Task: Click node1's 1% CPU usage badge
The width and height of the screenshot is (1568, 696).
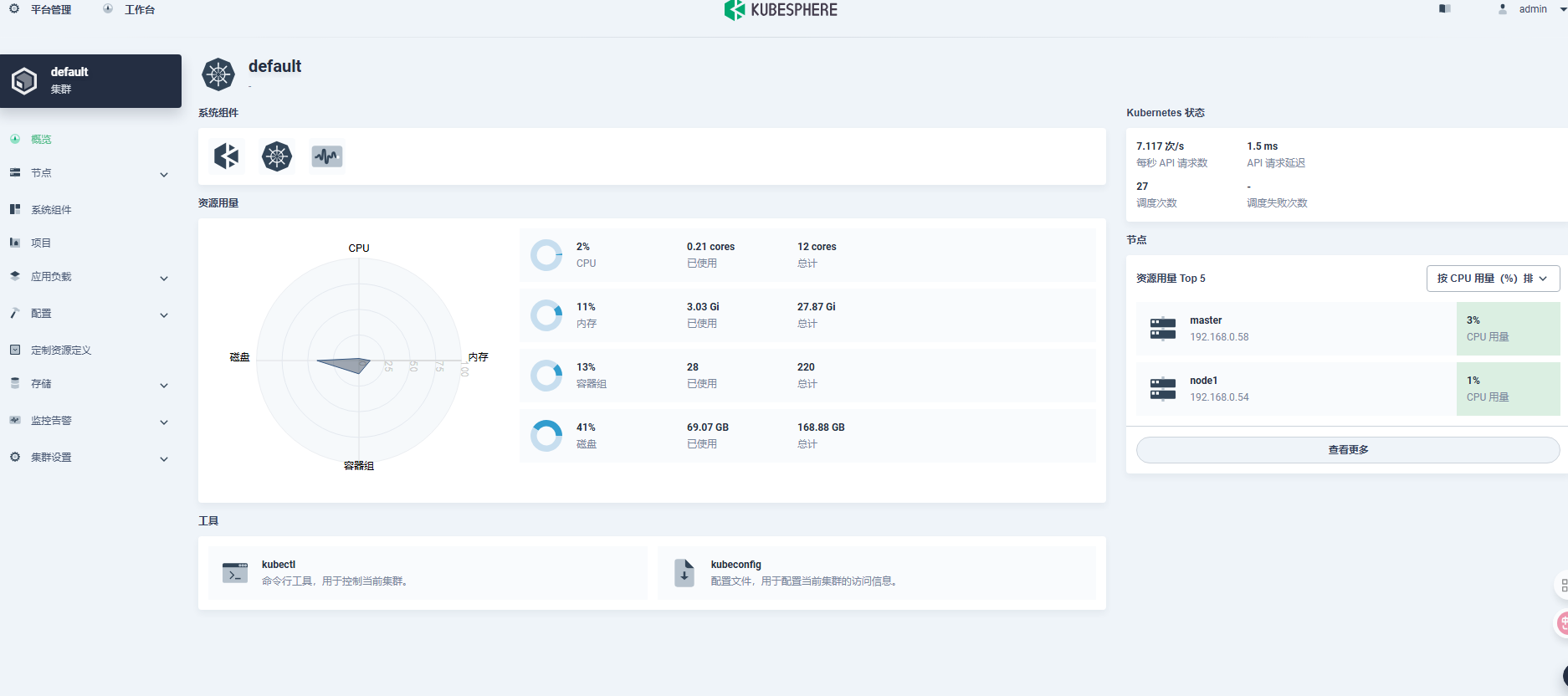Action: pos(1508,389)
